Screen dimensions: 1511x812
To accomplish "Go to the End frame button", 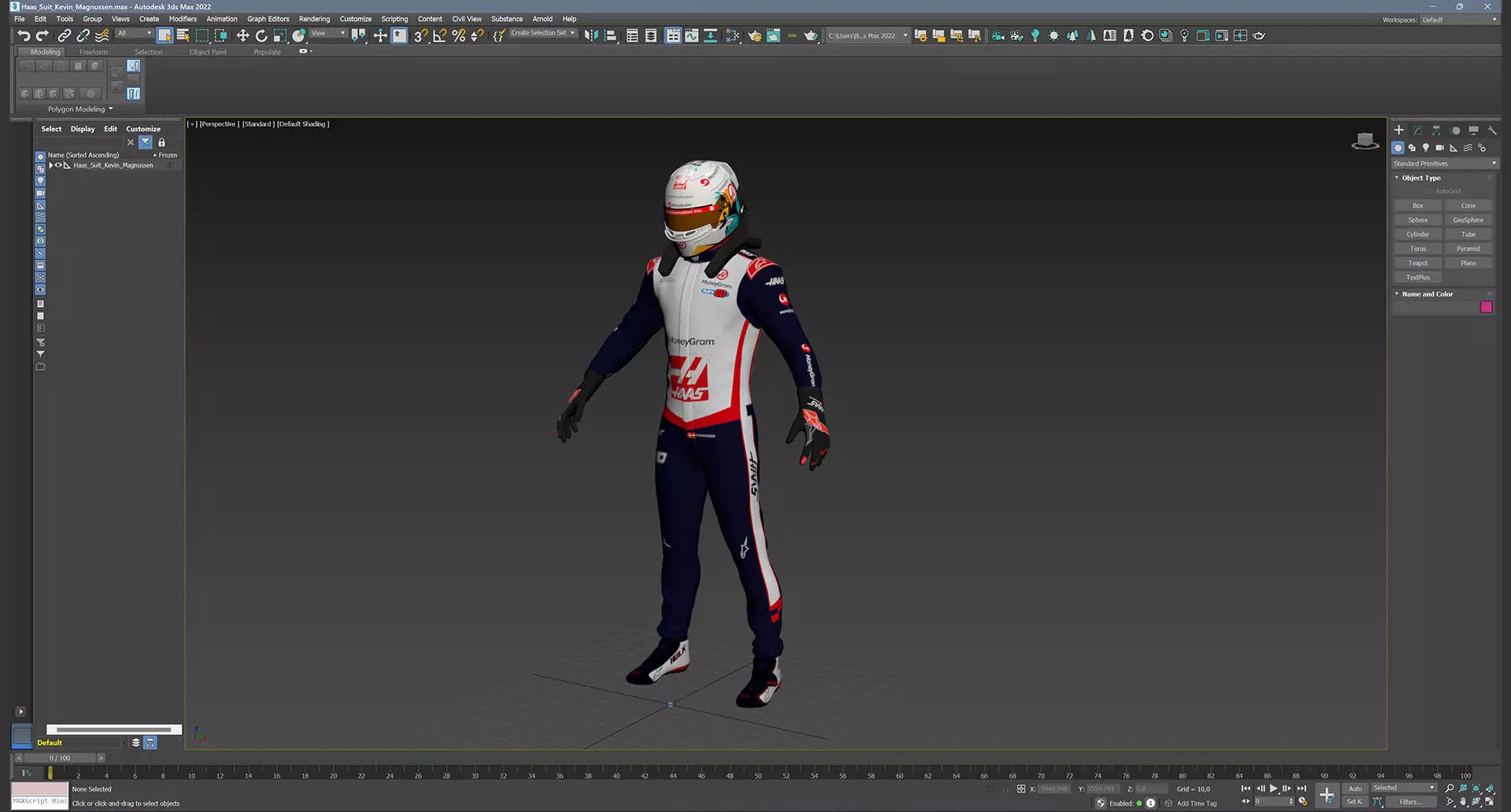I will 1302,788.
